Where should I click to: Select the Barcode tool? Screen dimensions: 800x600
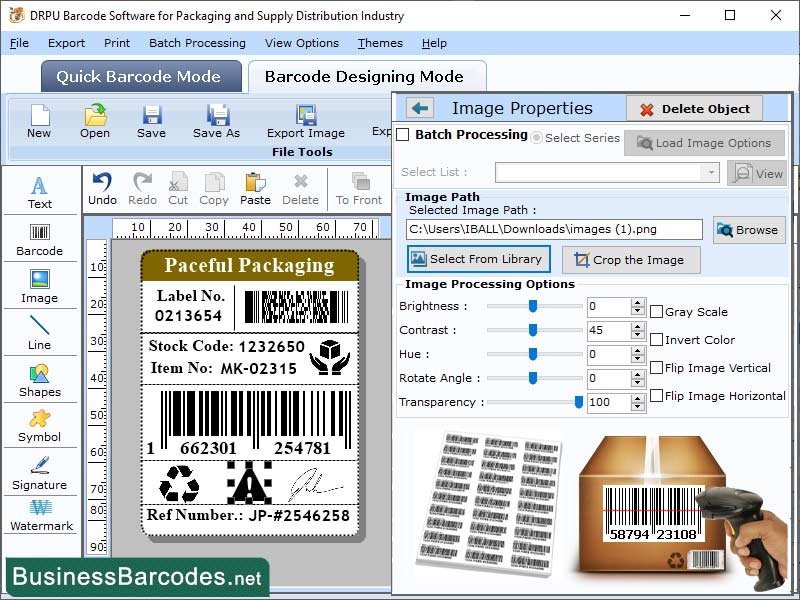point(40,240)
